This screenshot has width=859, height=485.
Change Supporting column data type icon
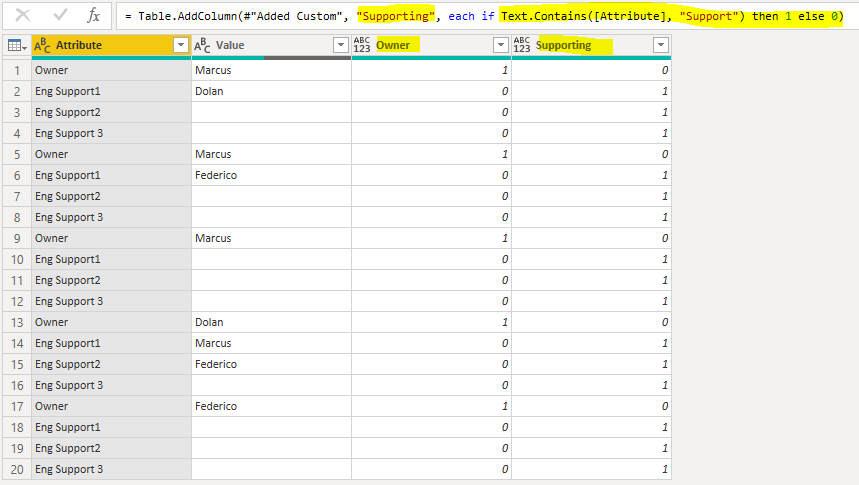(x=522, y=45)
